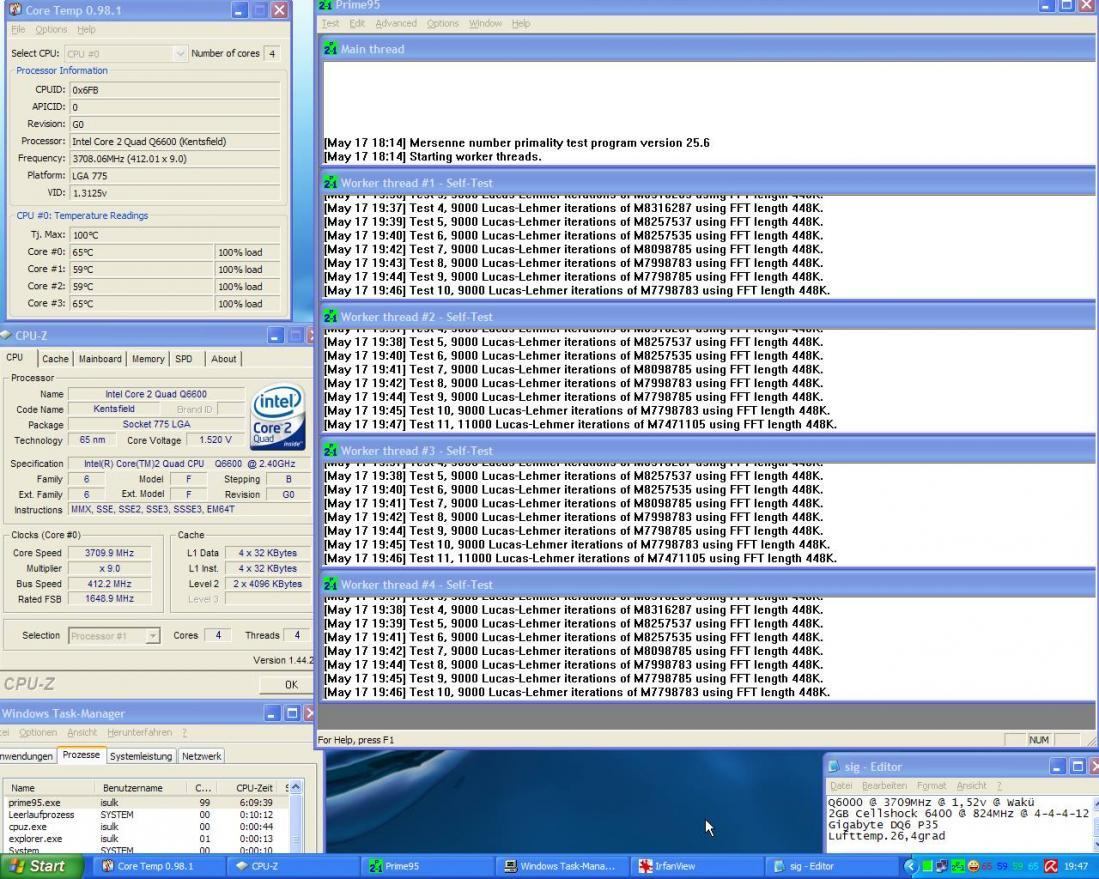Sort processes by Benutzername column header
Image resolution: width=1099 pixels, height=879 pixels.
143,788
